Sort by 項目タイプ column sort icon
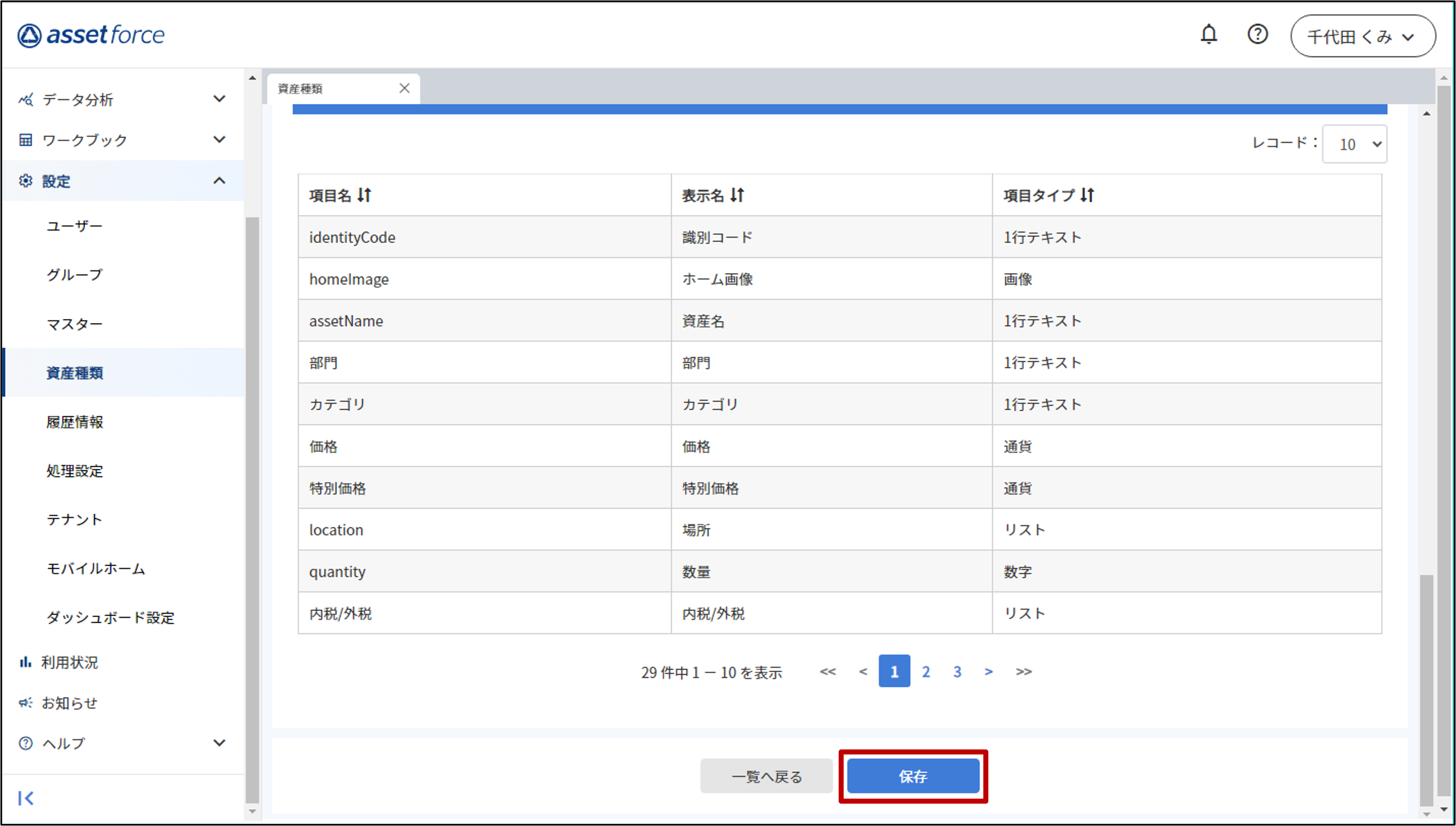The width and height of the screenshot is (1456, 826). [x=1087, y=195]
